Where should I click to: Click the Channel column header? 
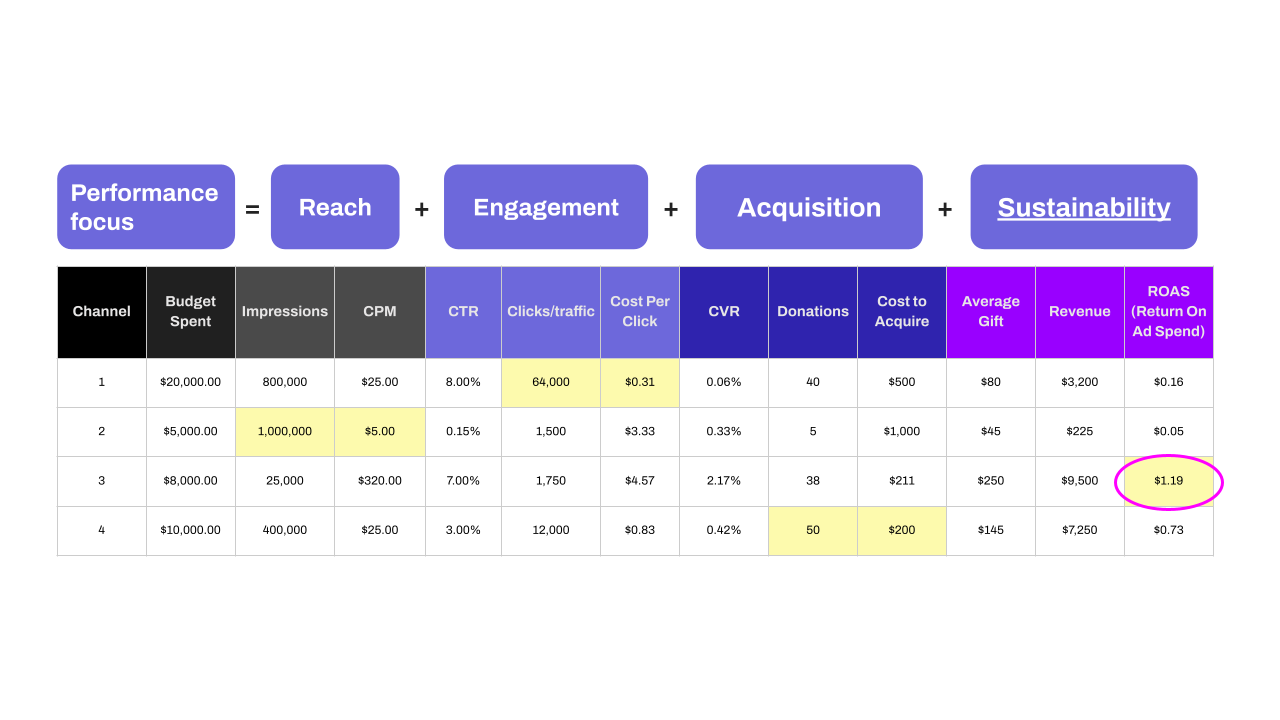102,312
